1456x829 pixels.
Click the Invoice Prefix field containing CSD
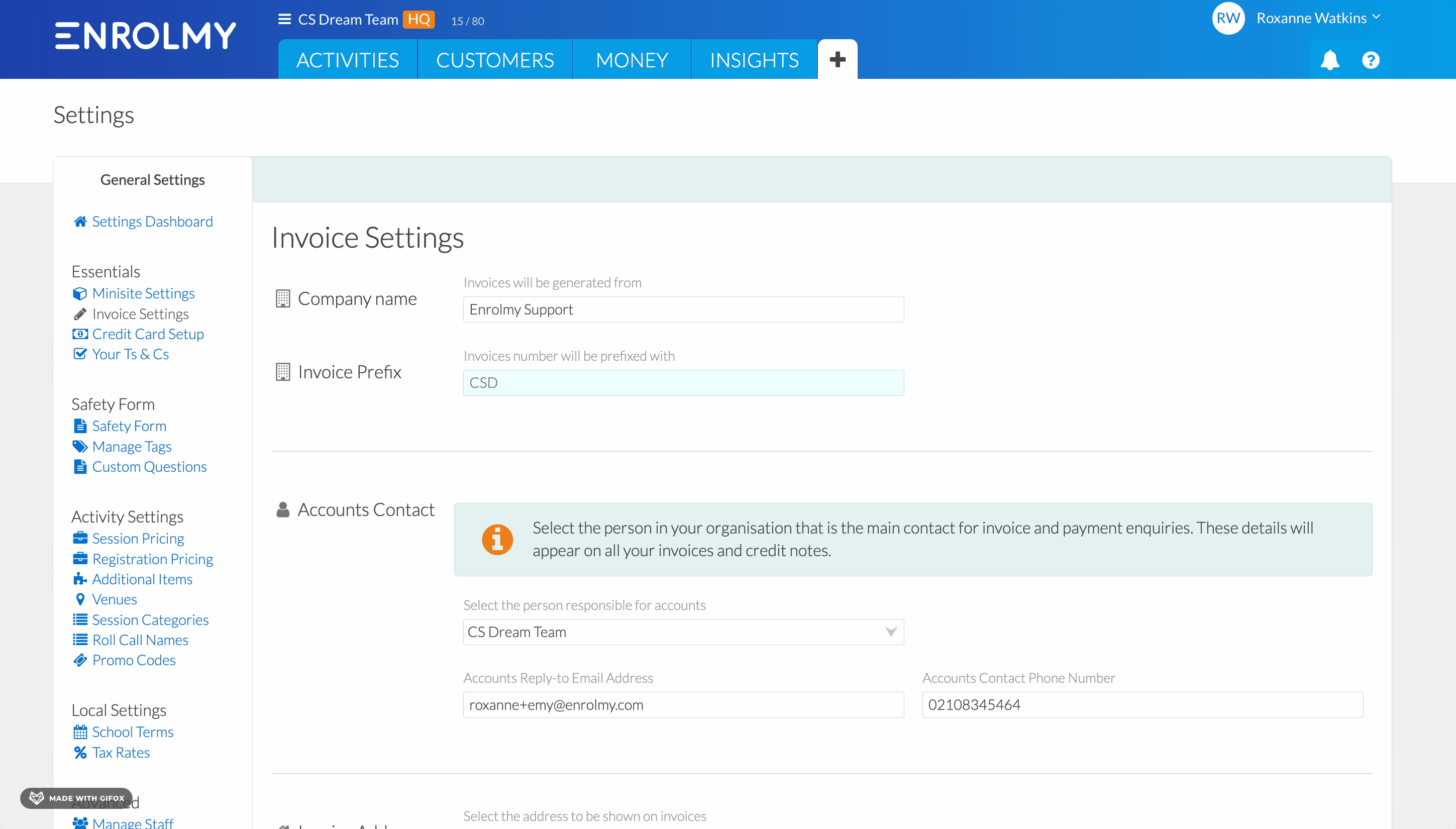coord(683,383)
